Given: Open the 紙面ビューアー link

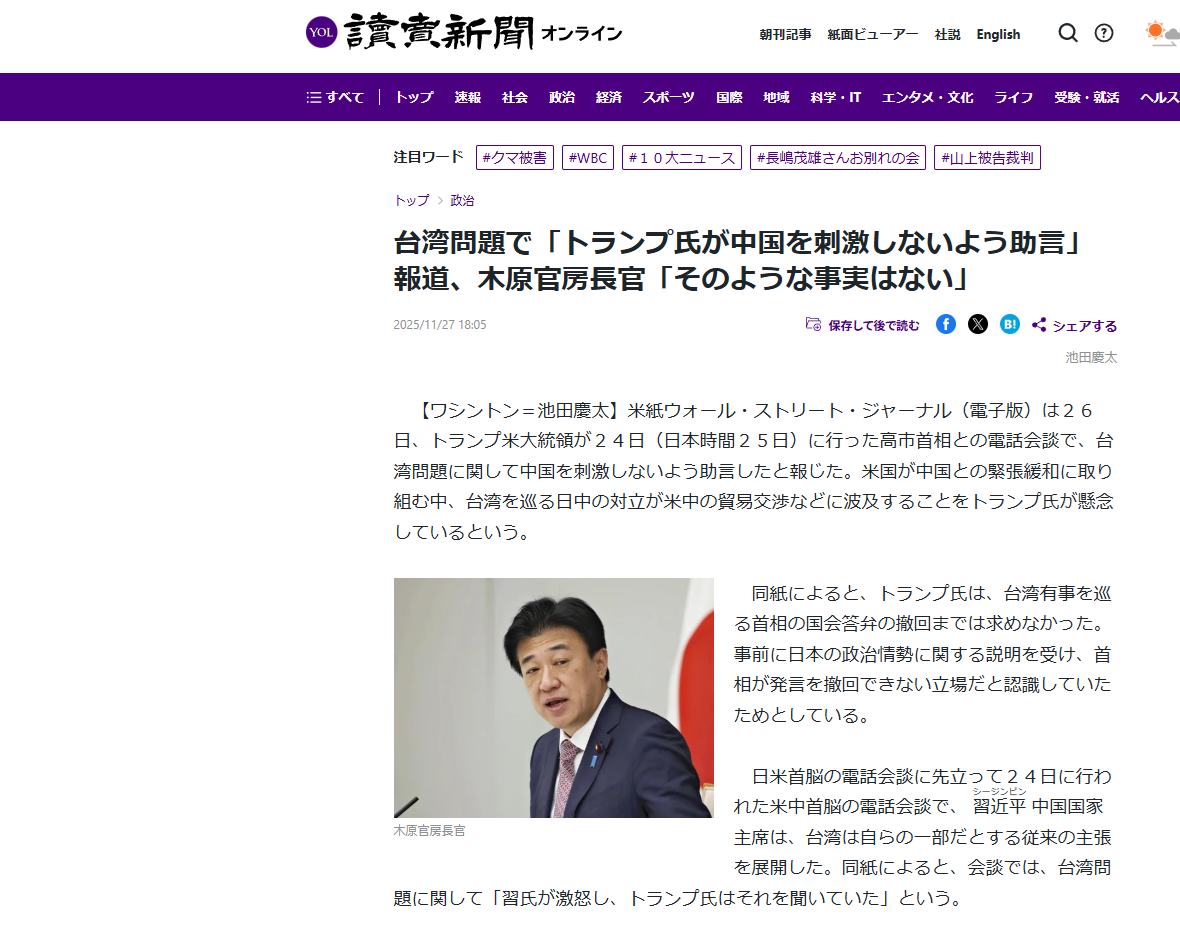Looking at the screenshot, I should [872, 35].
